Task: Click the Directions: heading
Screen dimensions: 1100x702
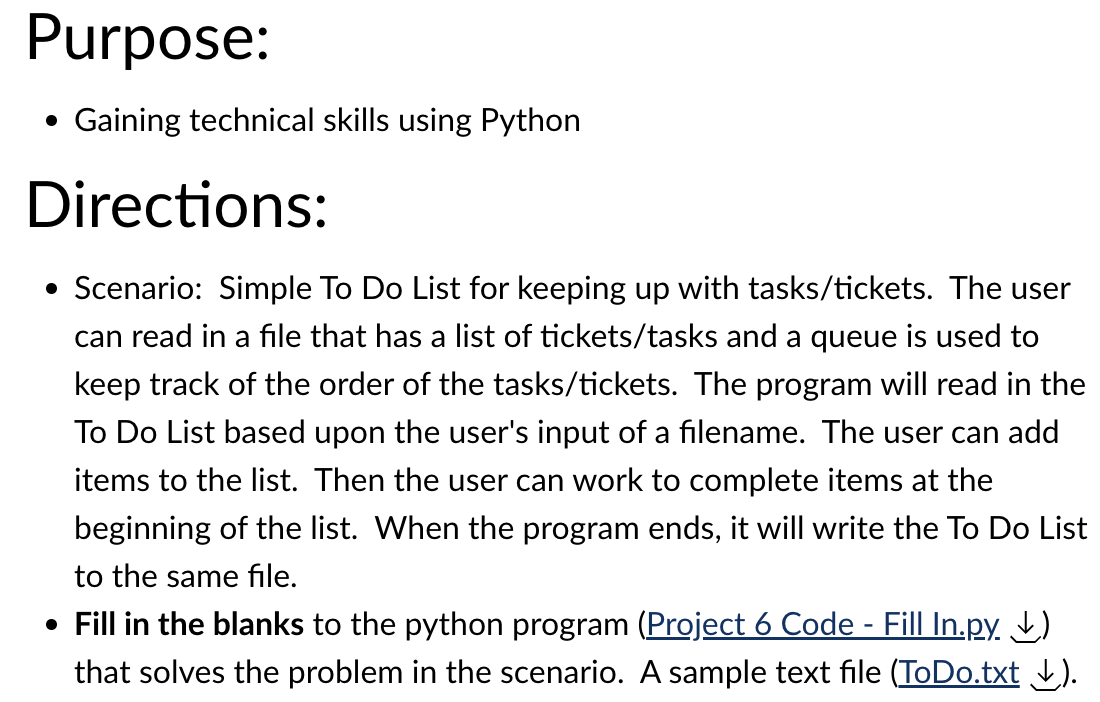Action: click(177, 205)
